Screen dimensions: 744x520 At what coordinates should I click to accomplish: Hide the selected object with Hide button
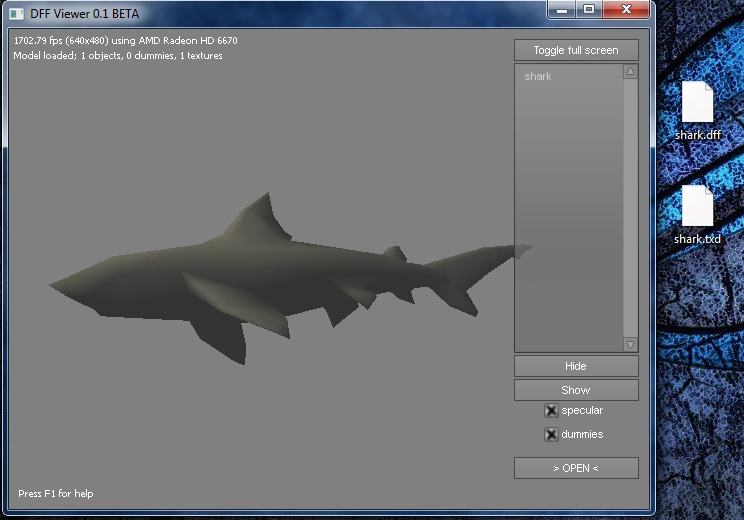coord(576,366)
